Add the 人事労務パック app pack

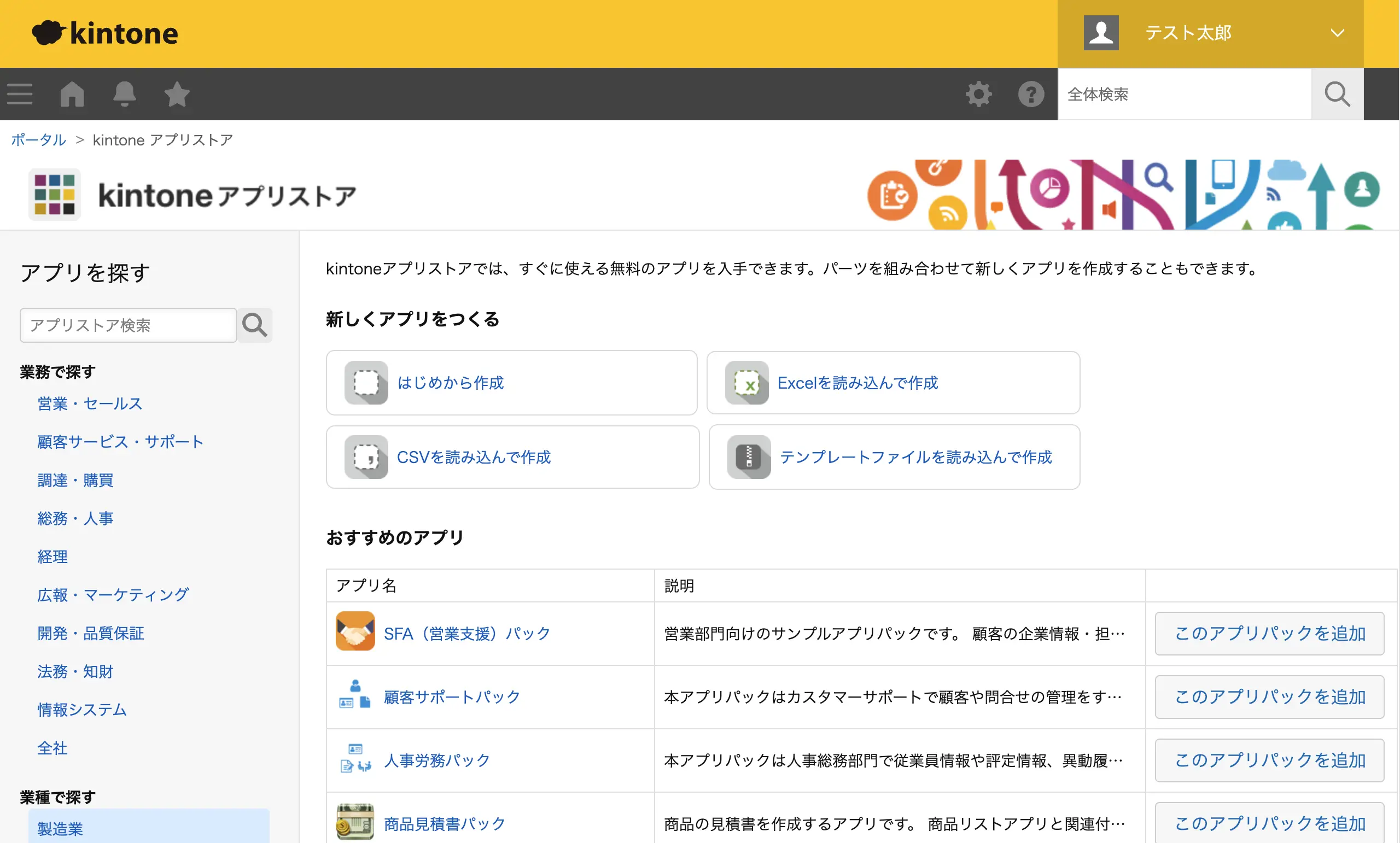tap(1269, 759)
